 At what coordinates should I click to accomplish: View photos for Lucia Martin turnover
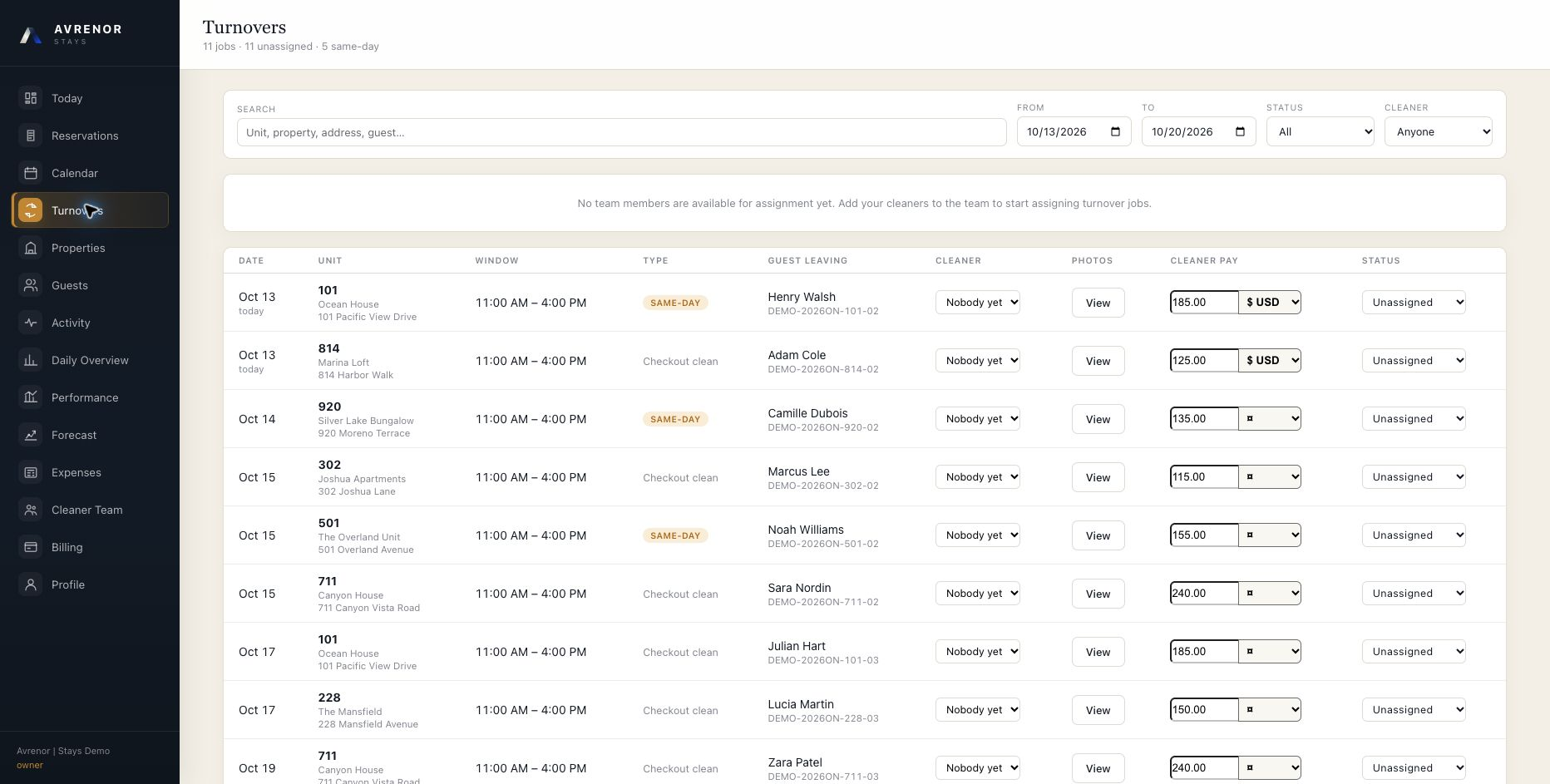(1098, 710)
